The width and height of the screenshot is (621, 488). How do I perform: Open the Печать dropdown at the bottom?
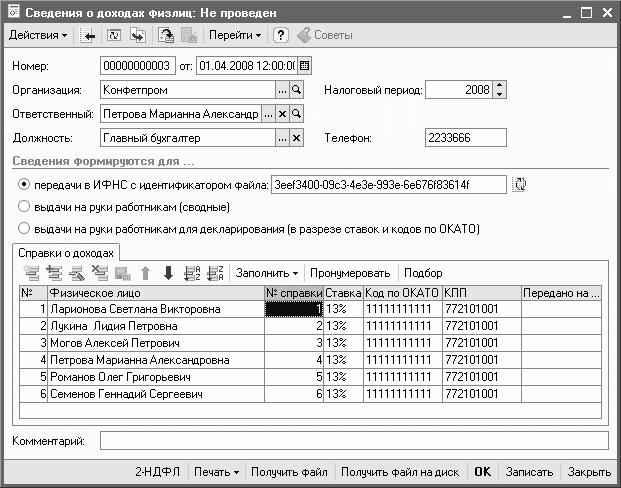pos(216,472)
